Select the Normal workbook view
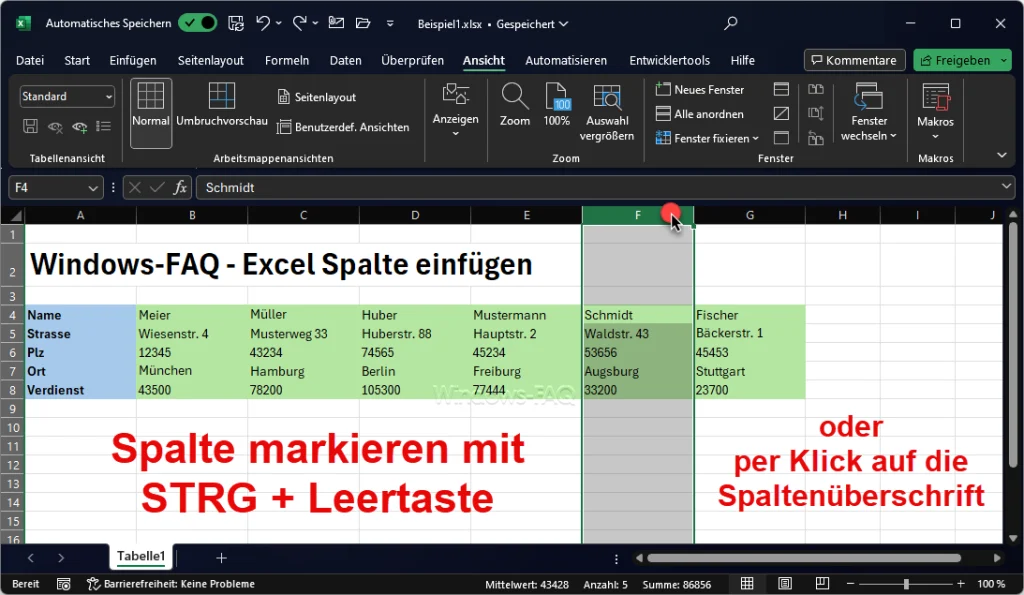This screenshot has height=595, width=1024. pyautogui.click(x=151, y=112)
